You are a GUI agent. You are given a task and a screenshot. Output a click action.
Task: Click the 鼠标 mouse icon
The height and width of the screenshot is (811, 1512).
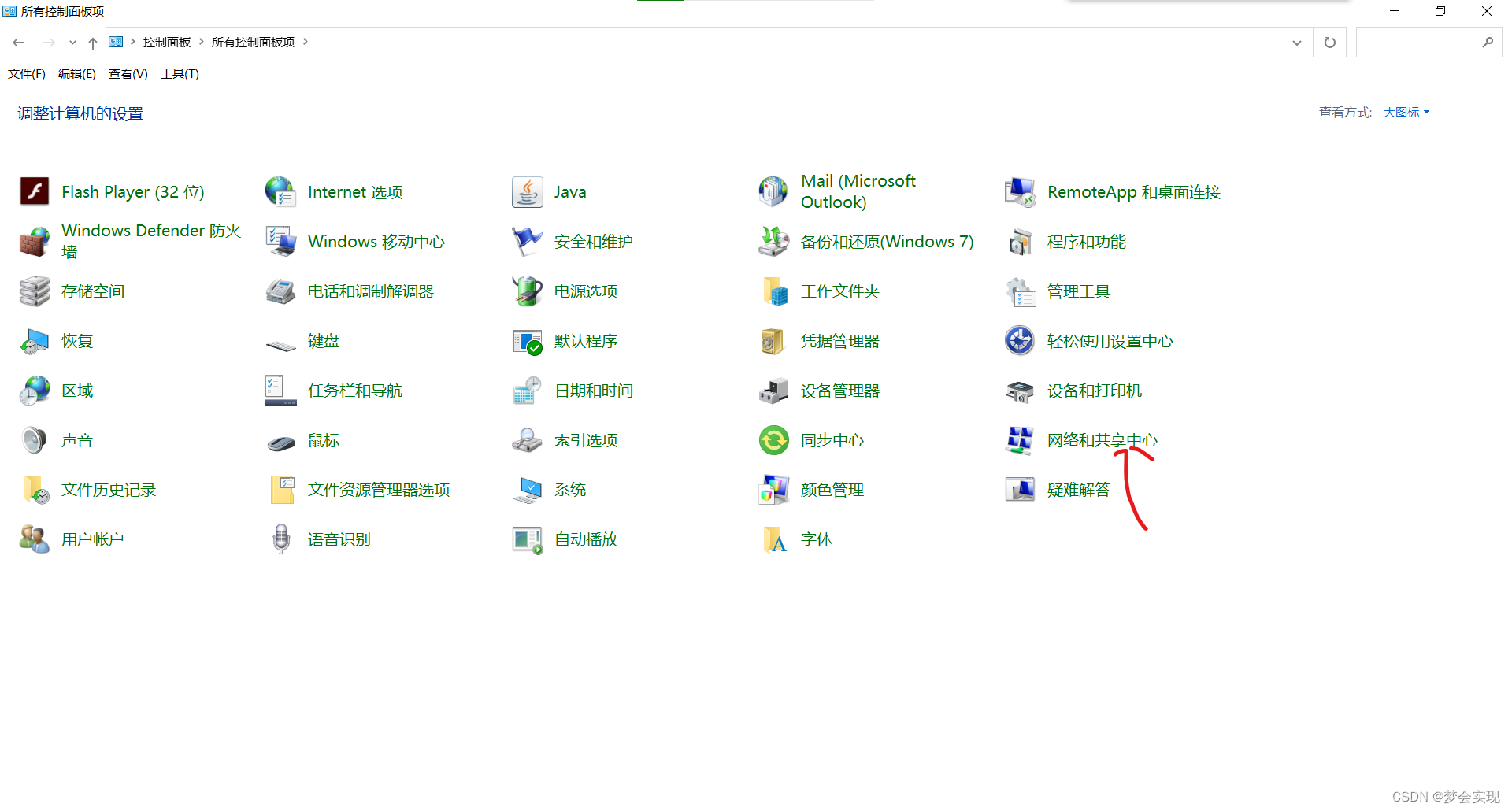(281, 443)
